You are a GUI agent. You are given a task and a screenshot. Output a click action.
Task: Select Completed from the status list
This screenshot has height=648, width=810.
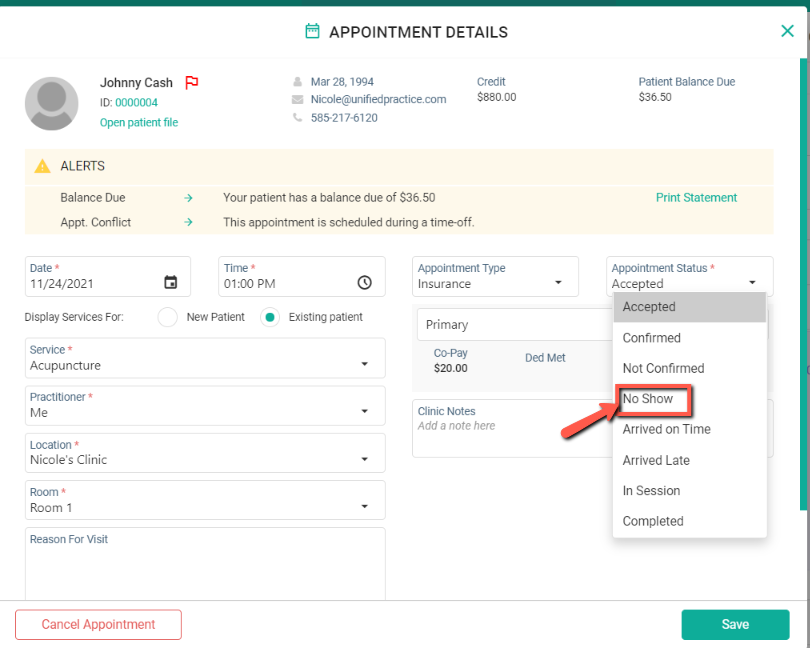pyautogui.click(x=653, y=521)
